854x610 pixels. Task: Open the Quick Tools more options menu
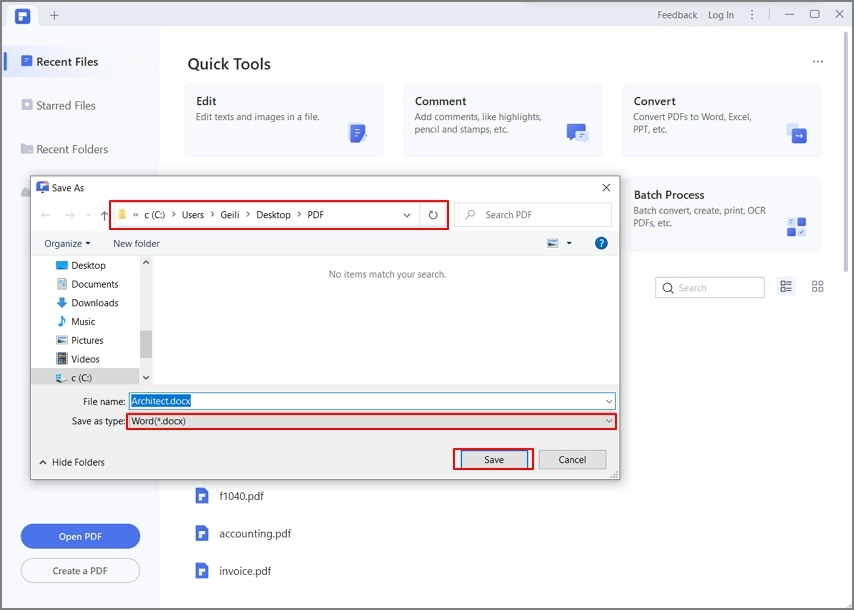click(x=818, y=63)
